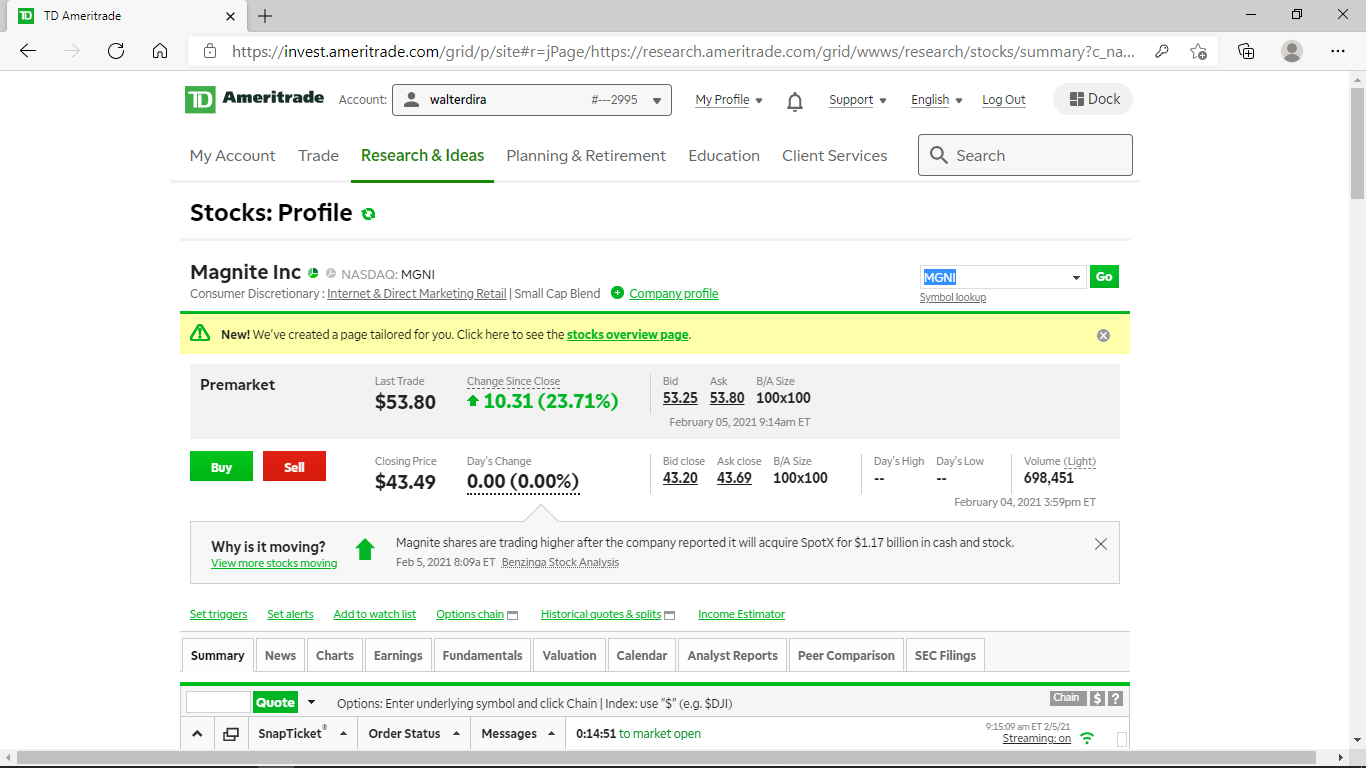The width and height of the screenshot is (1366, 768).
Task: Click the red Sell button
Action: tap(294, 467)
